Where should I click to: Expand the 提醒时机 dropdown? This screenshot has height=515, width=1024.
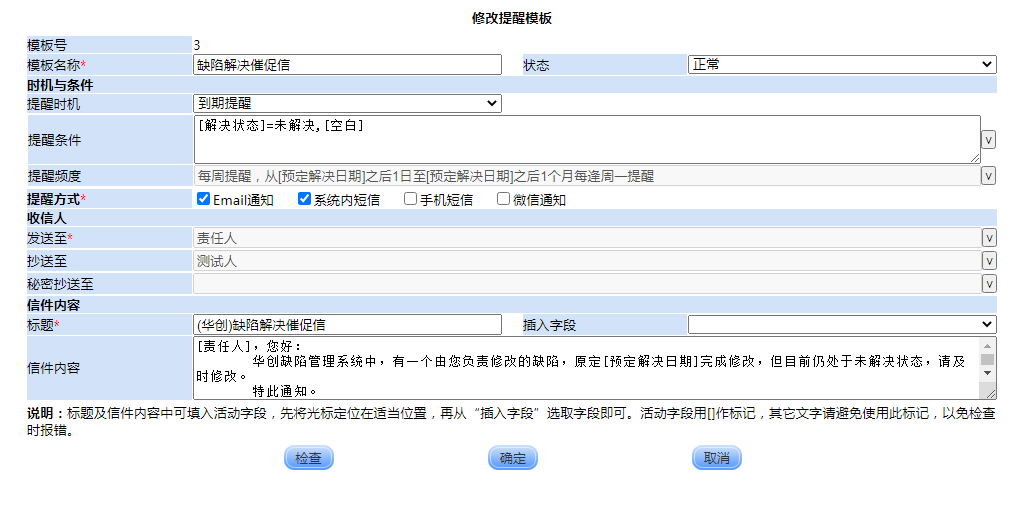coord(347,103)
